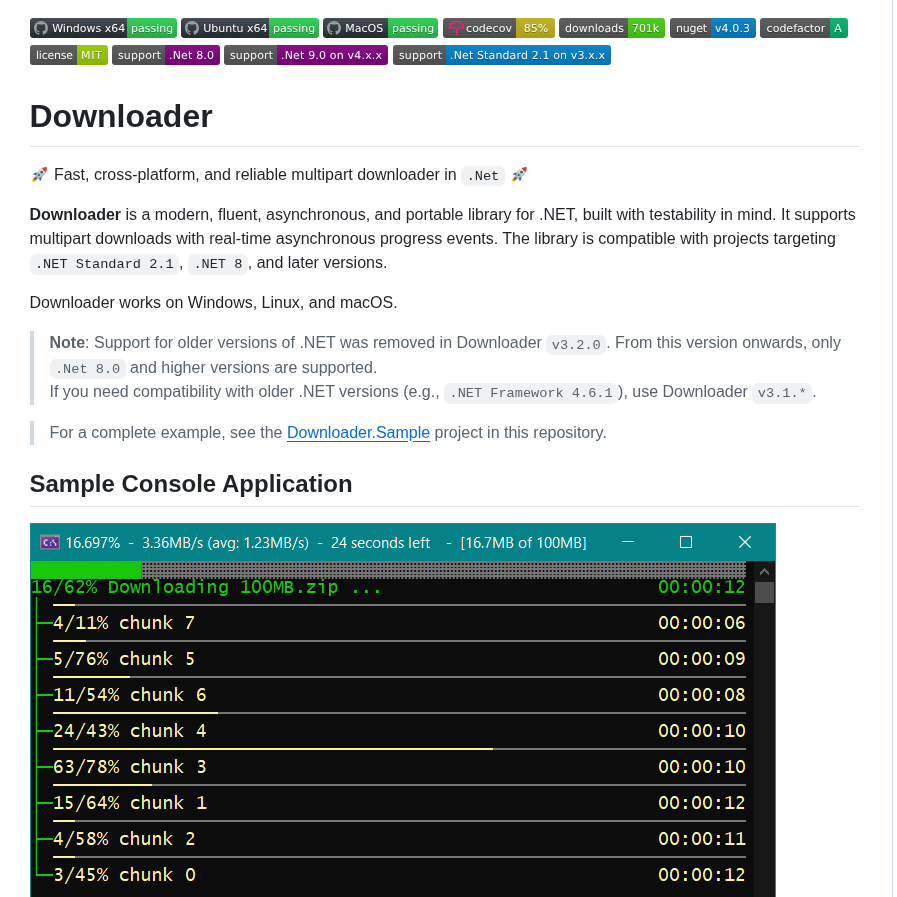Click the codefactor A rating badge
Viewport: 897px width, 897px height.
803,27
